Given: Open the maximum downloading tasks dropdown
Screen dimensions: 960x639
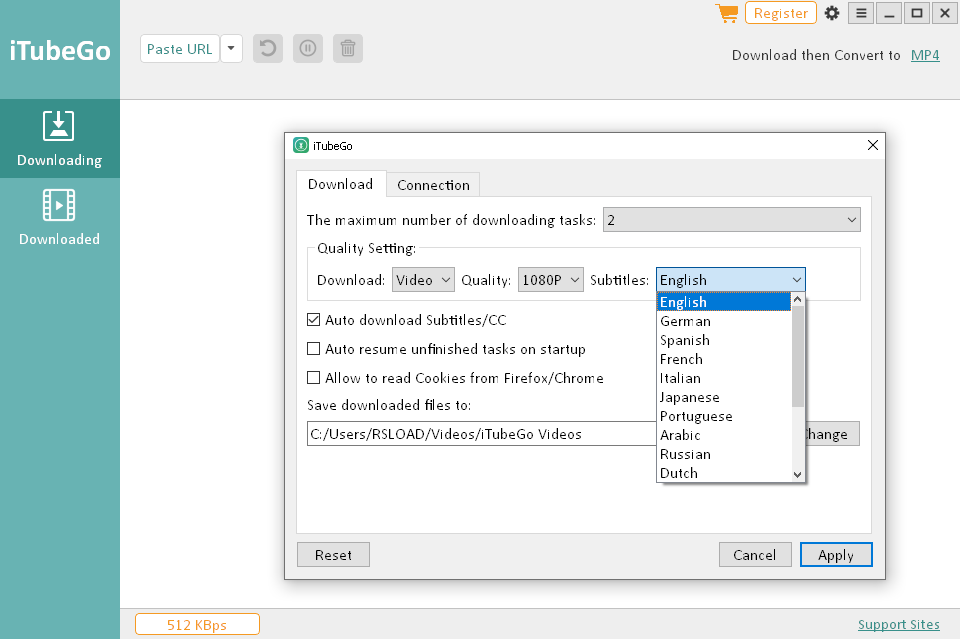Looking at the screenshot, I should click(732, 220).
